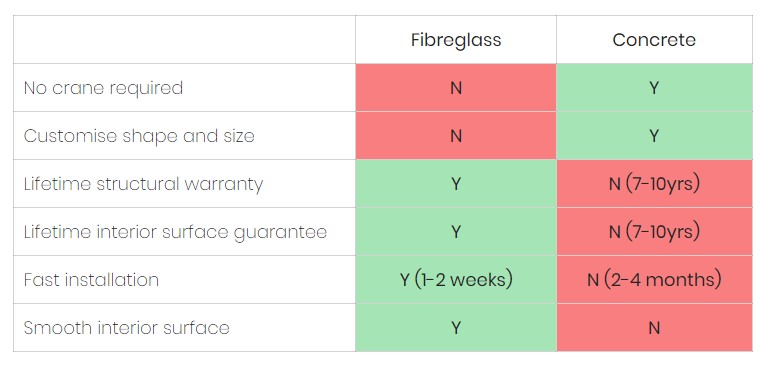Select the 'Fast installation' row label
The image size is (772, 369).
[91, 279]
